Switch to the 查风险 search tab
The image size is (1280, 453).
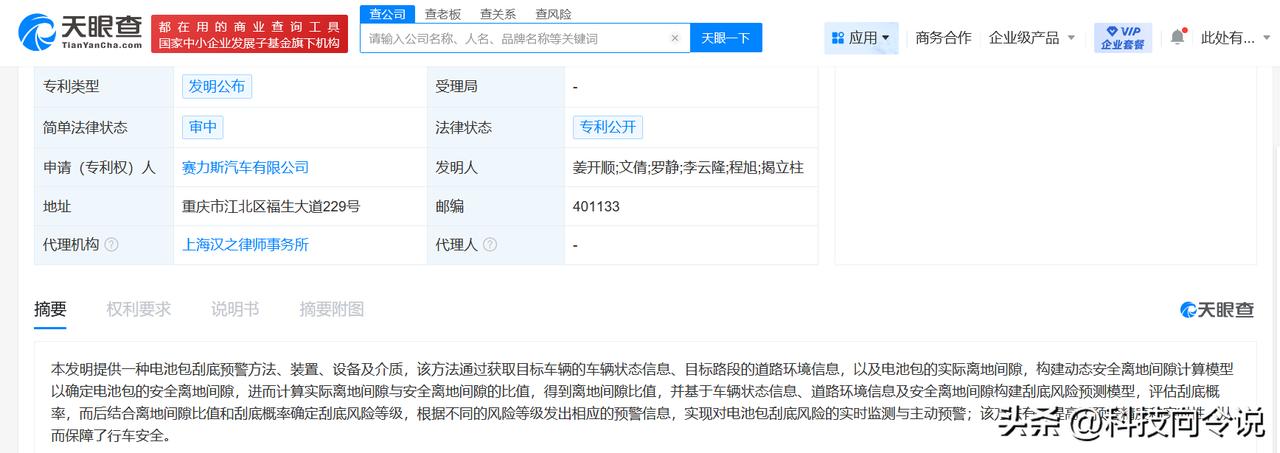[x=553, y=14]
